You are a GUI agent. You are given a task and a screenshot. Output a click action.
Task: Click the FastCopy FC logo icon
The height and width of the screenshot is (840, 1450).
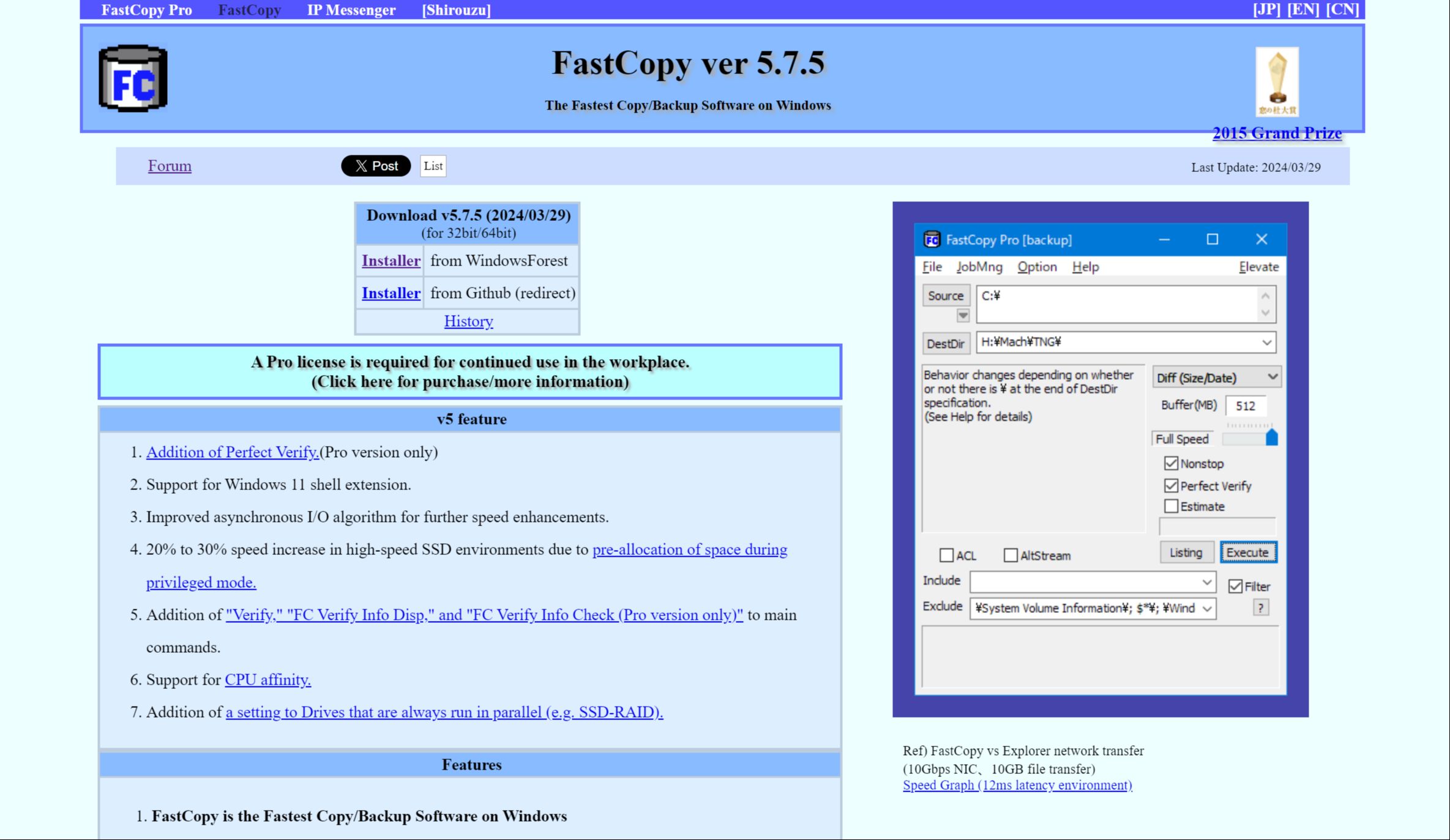click(x=133, y=79)
